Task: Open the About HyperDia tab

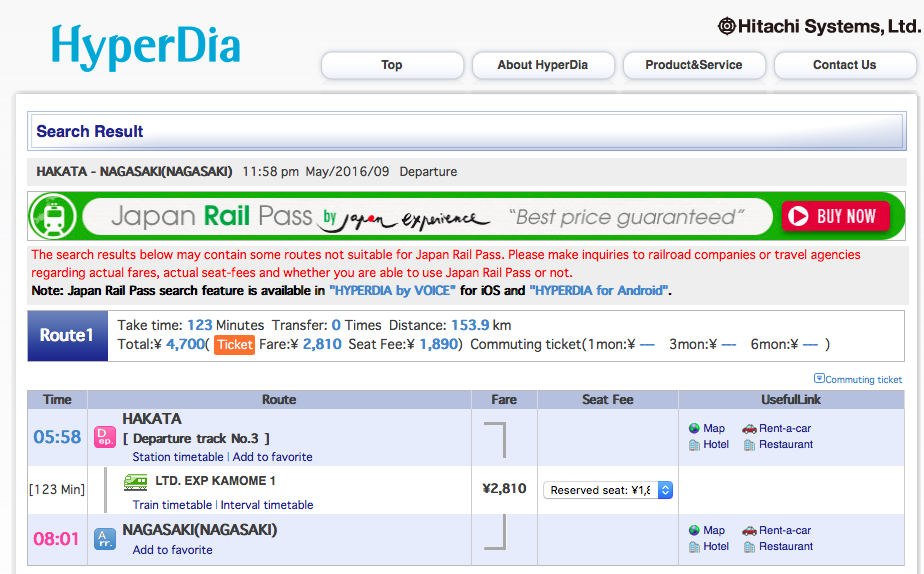Action: coord(543,65)
